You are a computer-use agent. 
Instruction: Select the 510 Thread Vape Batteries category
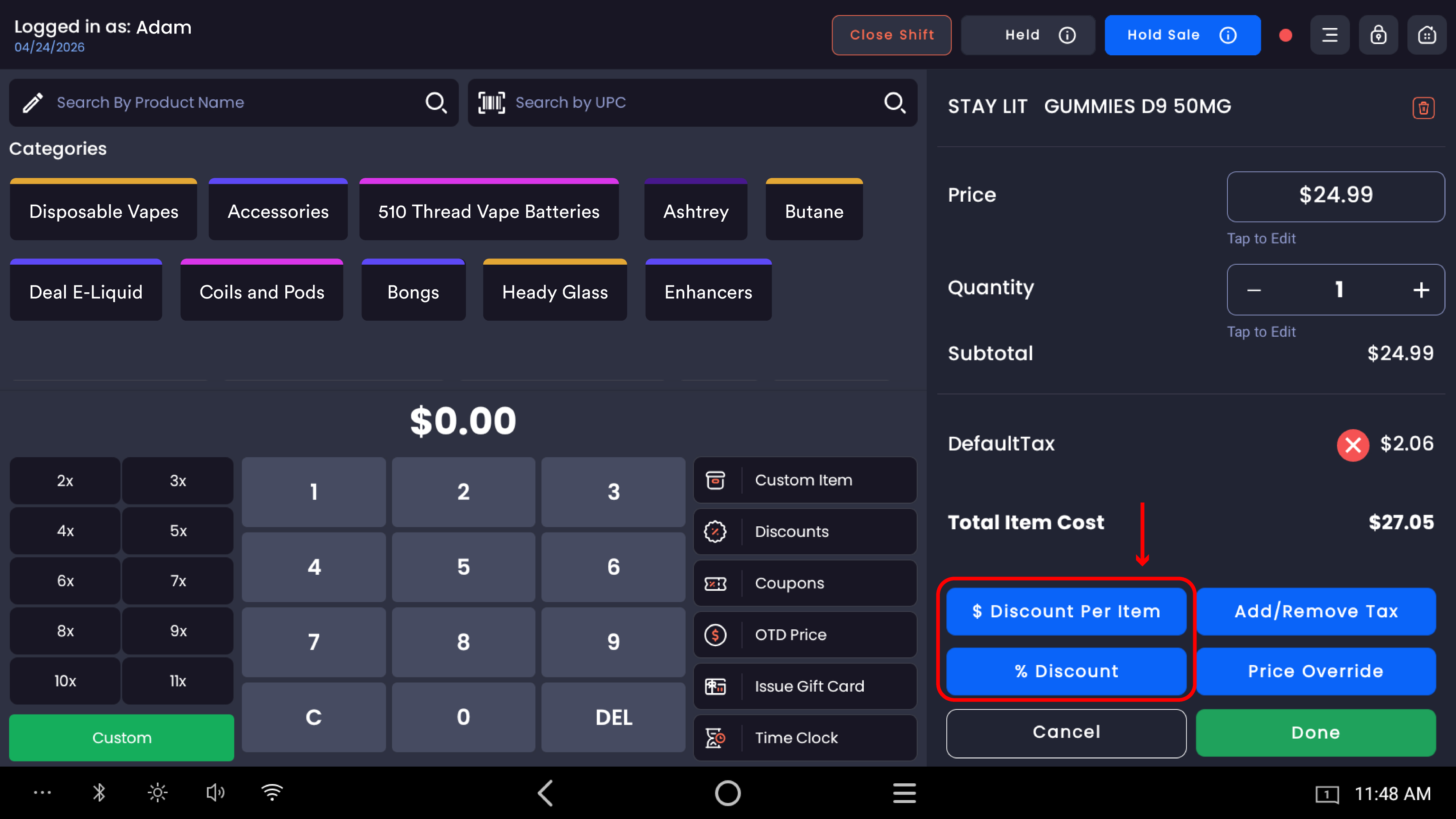click(x=489, y=210)
